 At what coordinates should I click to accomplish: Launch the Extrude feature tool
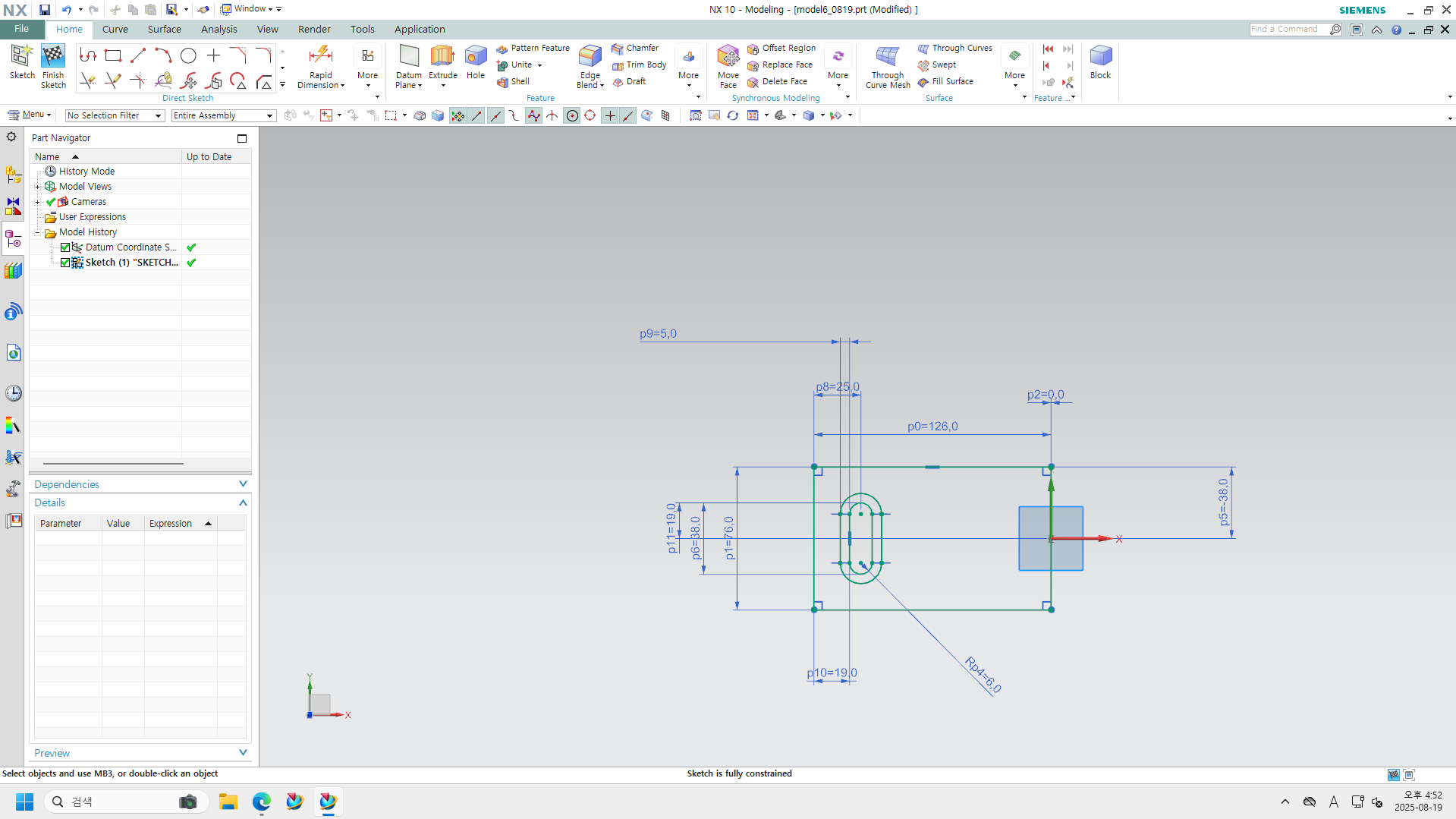(x=443, y=62)
